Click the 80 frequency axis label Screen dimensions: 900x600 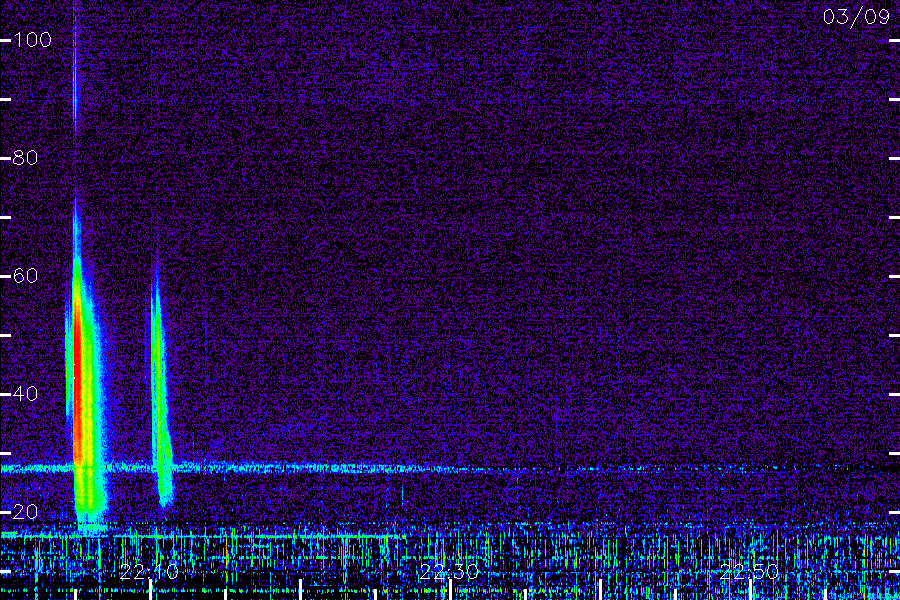[x=25, y=158]
